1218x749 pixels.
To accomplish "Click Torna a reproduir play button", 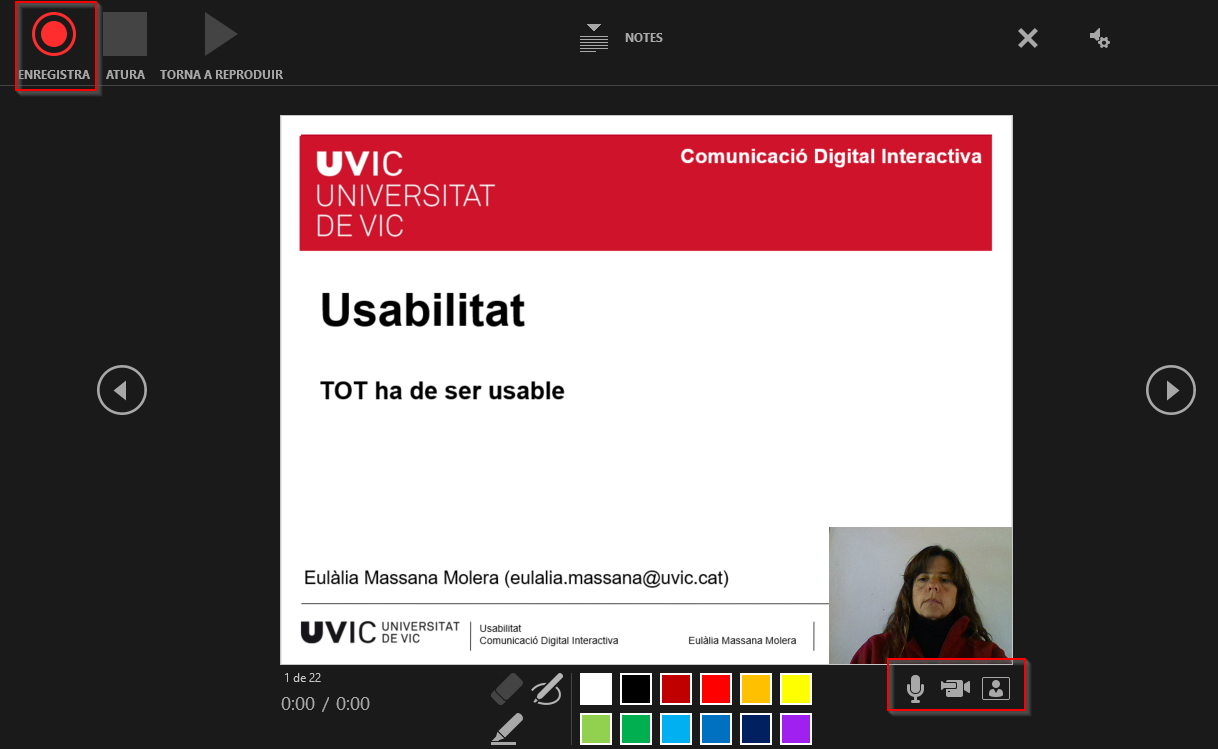I will pyautogui.click(x=220, y=35).
